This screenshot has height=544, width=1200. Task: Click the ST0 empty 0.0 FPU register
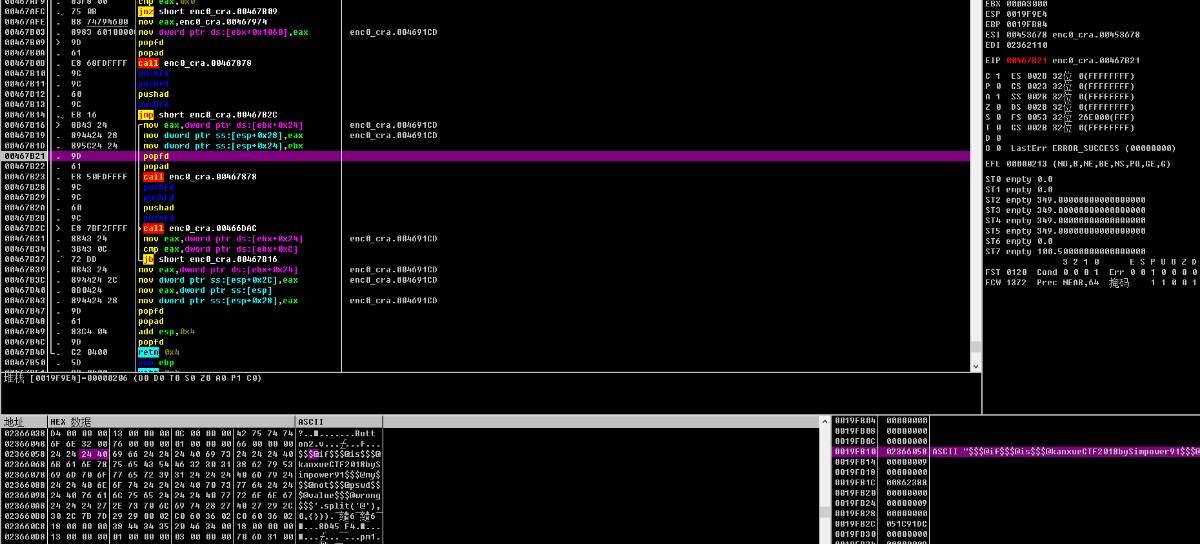coord(1019,179)
